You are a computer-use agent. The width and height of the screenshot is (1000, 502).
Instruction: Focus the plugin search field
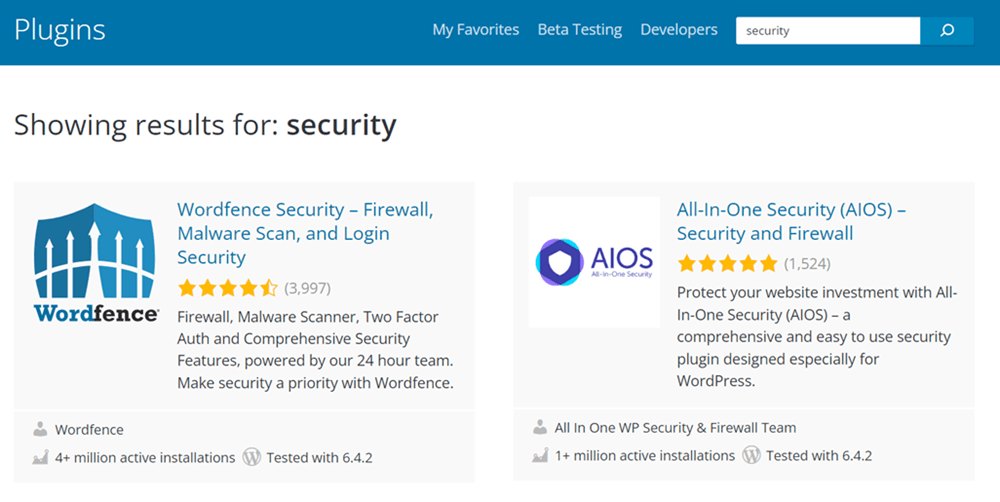pos(827,30)
